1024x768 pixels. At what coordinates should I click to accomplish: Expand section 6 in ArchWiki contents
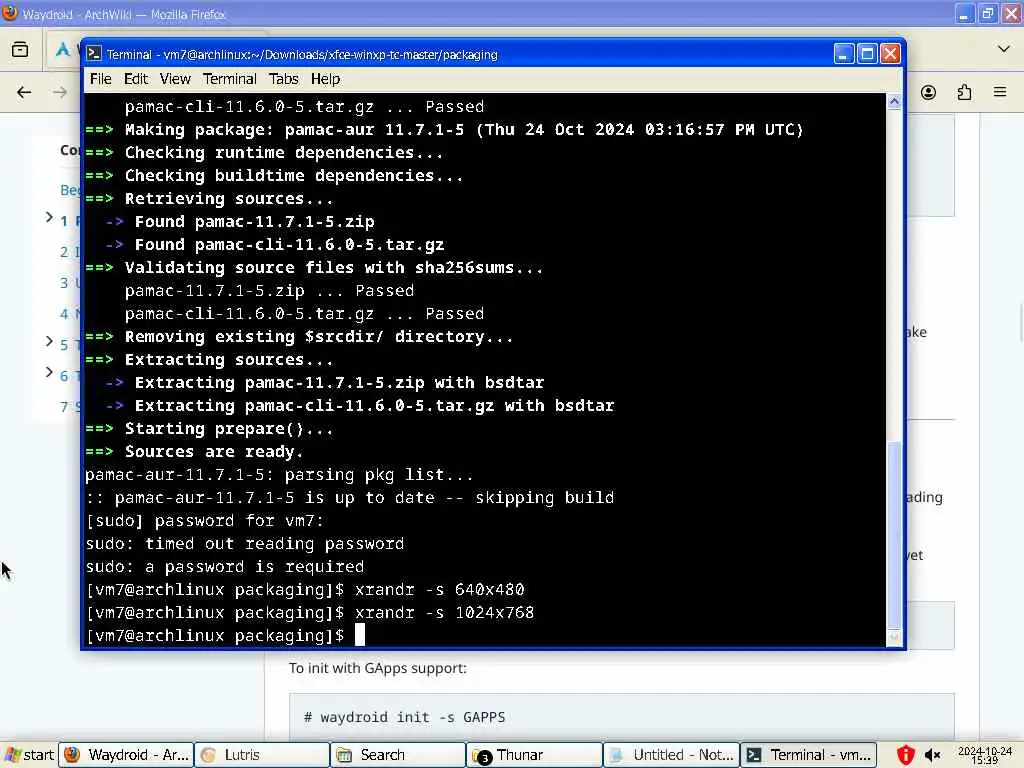coord(49,372)
